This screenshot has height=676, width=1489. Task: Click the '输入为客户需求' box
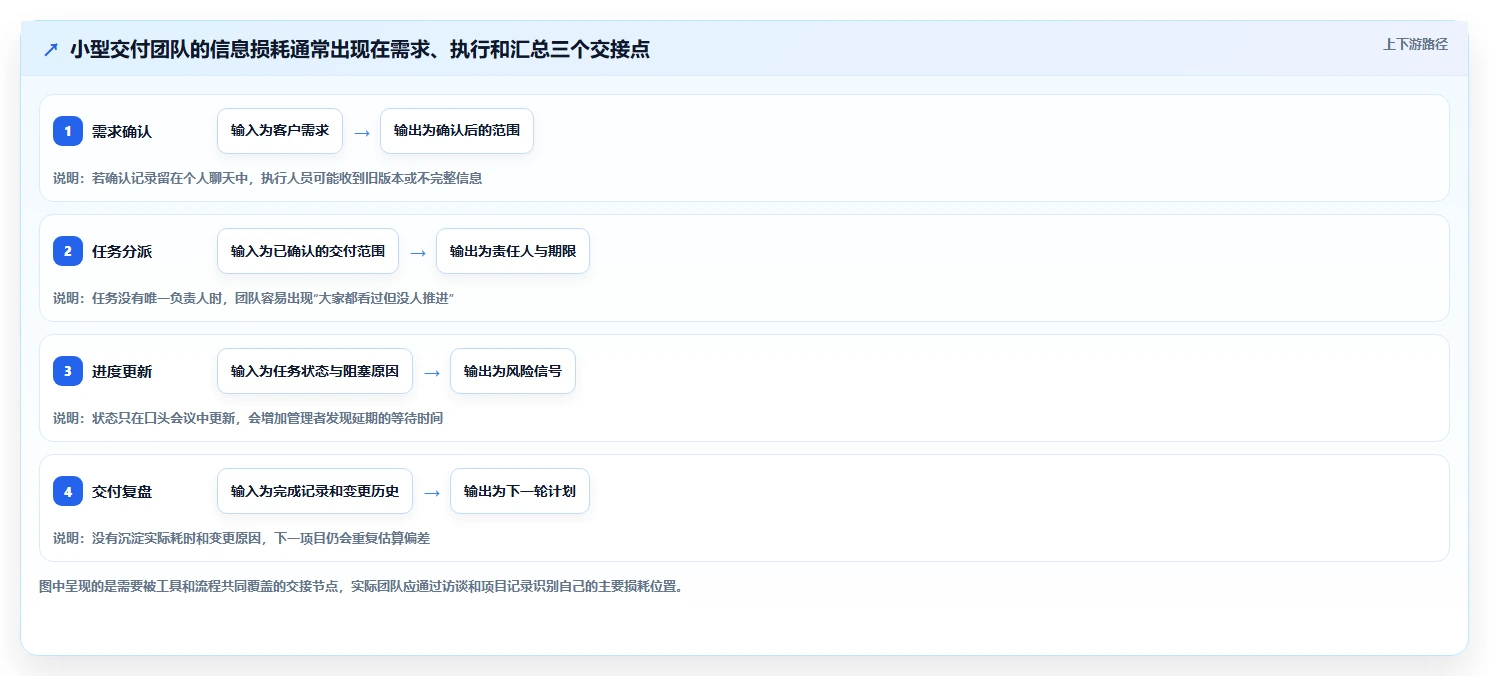pyautogui.click(x=280, y=131)
